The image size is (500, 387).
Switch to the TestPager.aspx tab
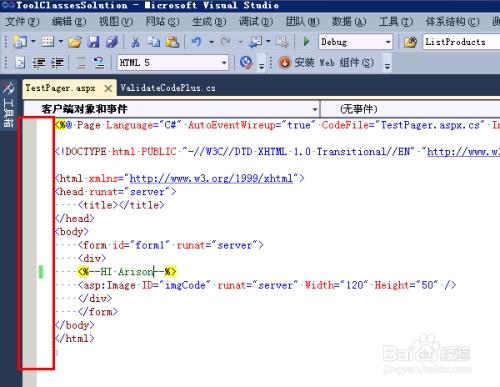point(60,88)
